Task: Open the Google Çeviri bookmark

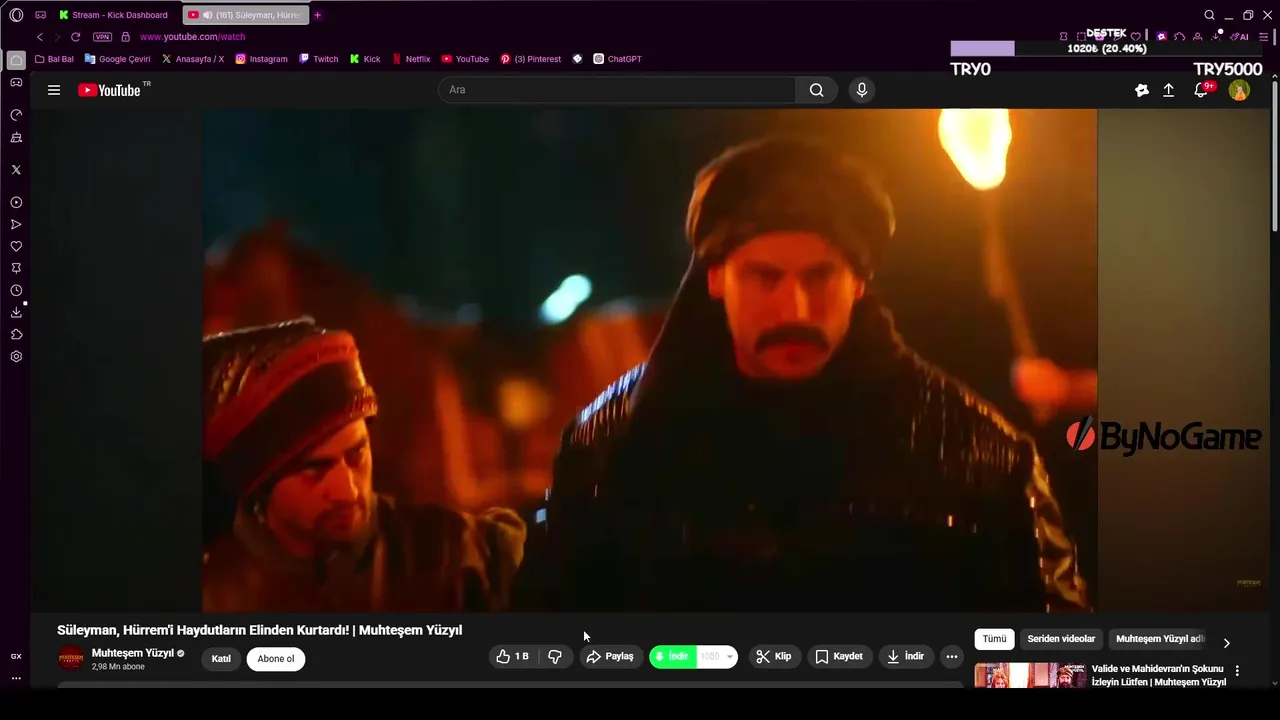Action: tap(117, 59)
